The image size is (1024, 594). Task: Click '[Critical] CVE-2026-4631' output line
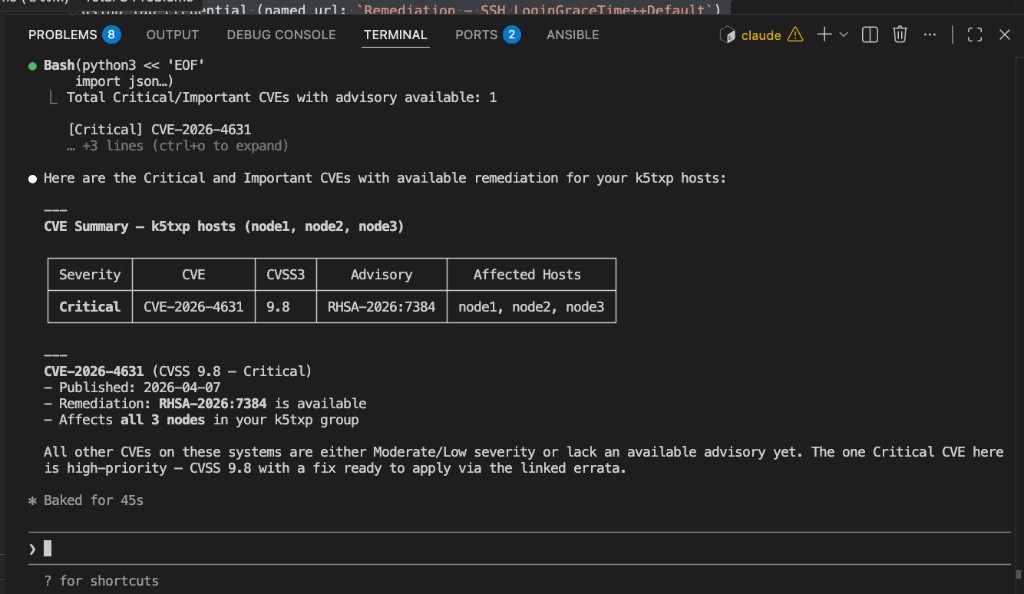point(159,129)
